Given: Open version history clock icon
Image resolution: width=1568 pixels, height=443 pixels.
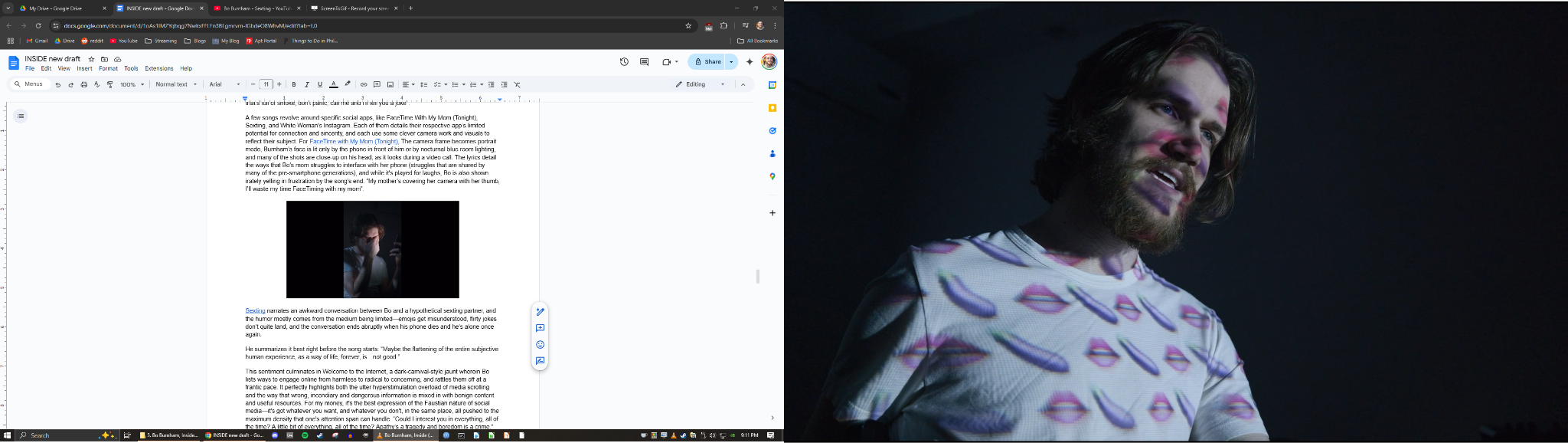Looking at the screenshot, I should (x=624, y=62).
